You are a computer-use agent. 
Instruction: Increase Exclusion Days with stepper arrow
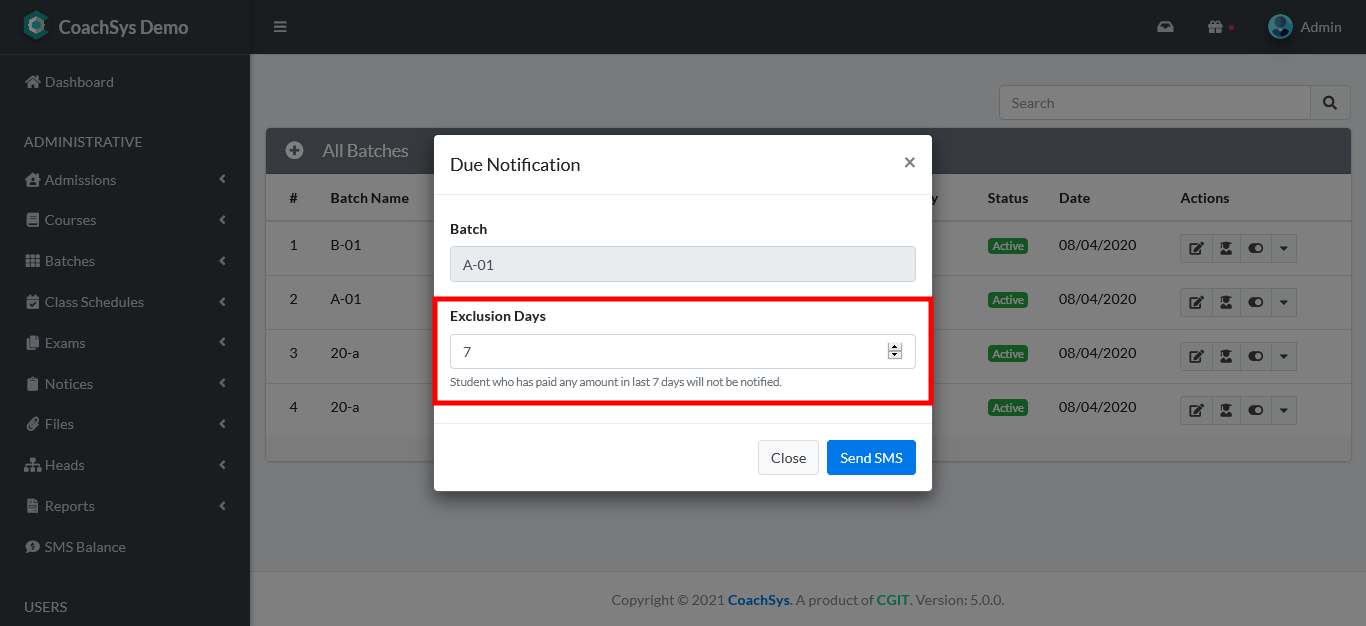pyautogui.click(x=895, y=347)
